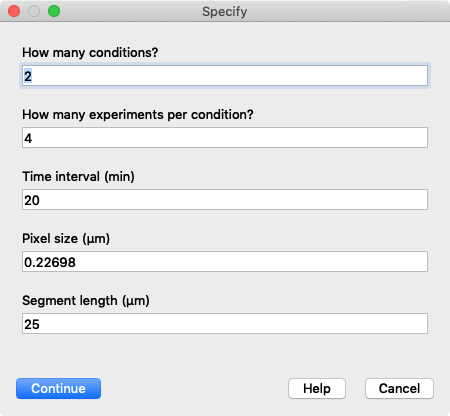
Task: Click the highlighted 2 in conditions field
Action: pyautogui.click(x=28, y=76)
